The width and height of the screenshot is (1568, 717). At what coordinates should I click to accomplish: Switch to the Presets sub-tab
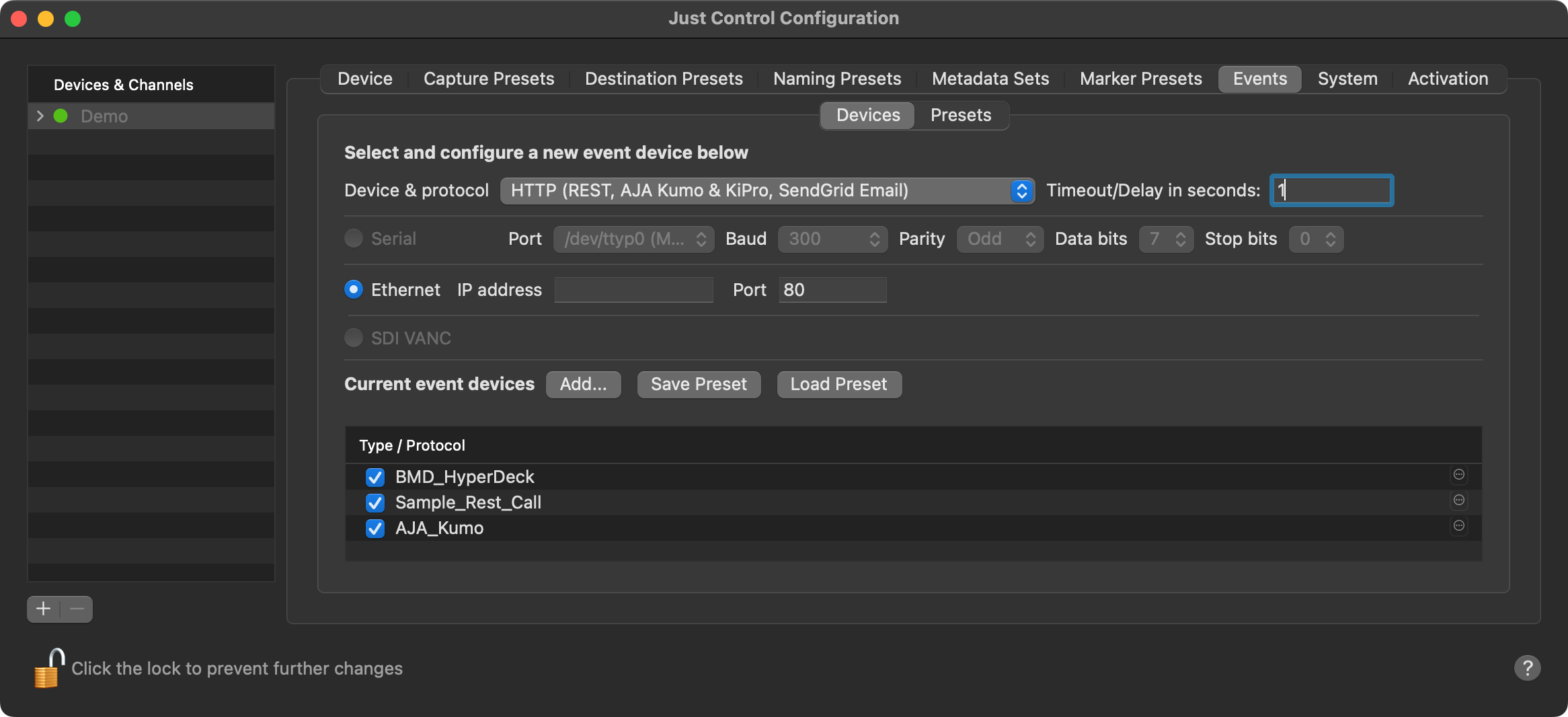(961, 115)
